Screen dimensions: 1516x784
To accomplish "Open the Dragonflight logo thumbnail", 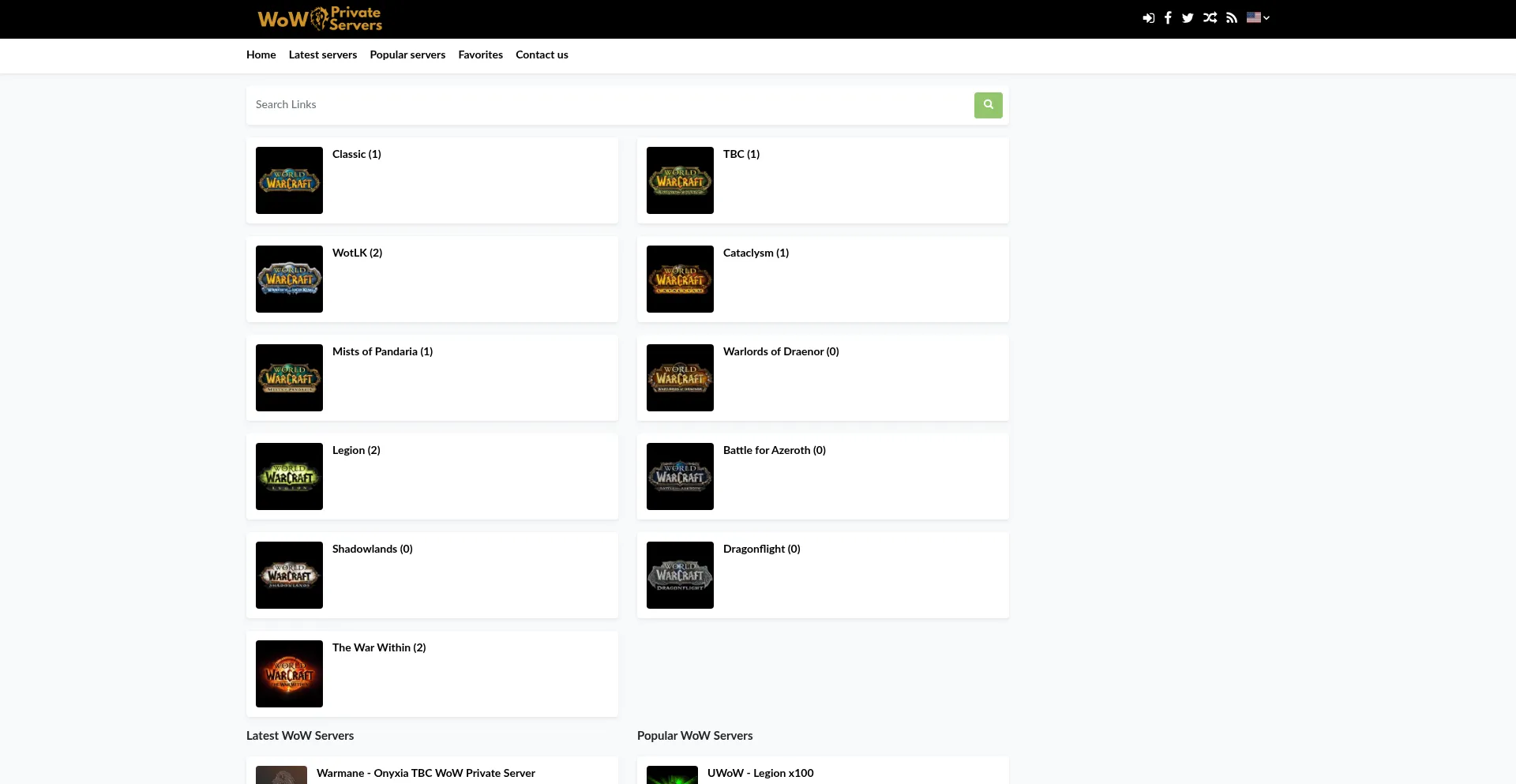I will [x=680, y=576].
